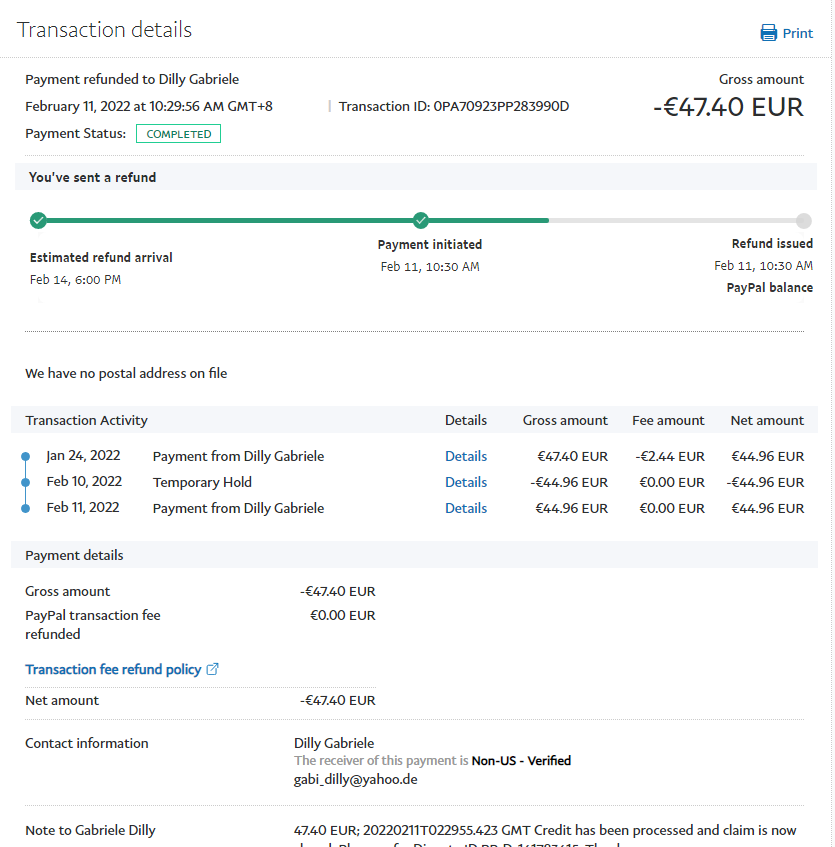Select the Feb 11, 2022 timeline dot

point(26,508)
